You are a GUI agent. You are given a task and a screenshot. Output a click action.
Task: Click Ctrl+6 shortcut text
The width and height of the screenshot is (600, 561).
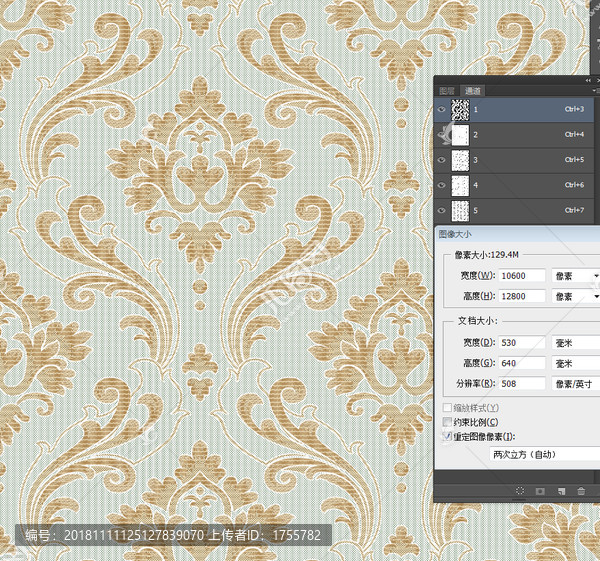click(x=574, y=185)
